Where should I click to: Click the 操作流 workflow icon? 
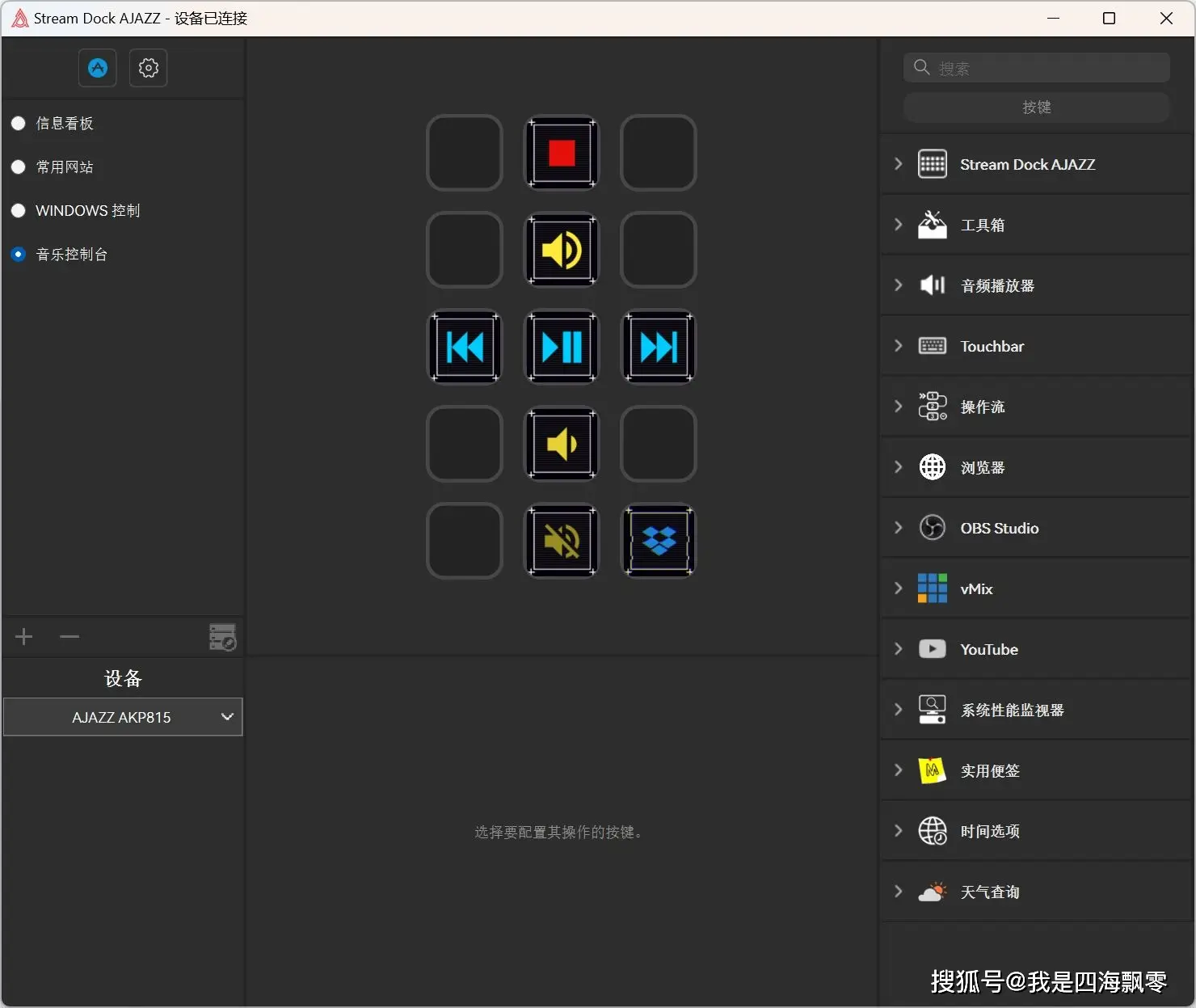(933, 407)
